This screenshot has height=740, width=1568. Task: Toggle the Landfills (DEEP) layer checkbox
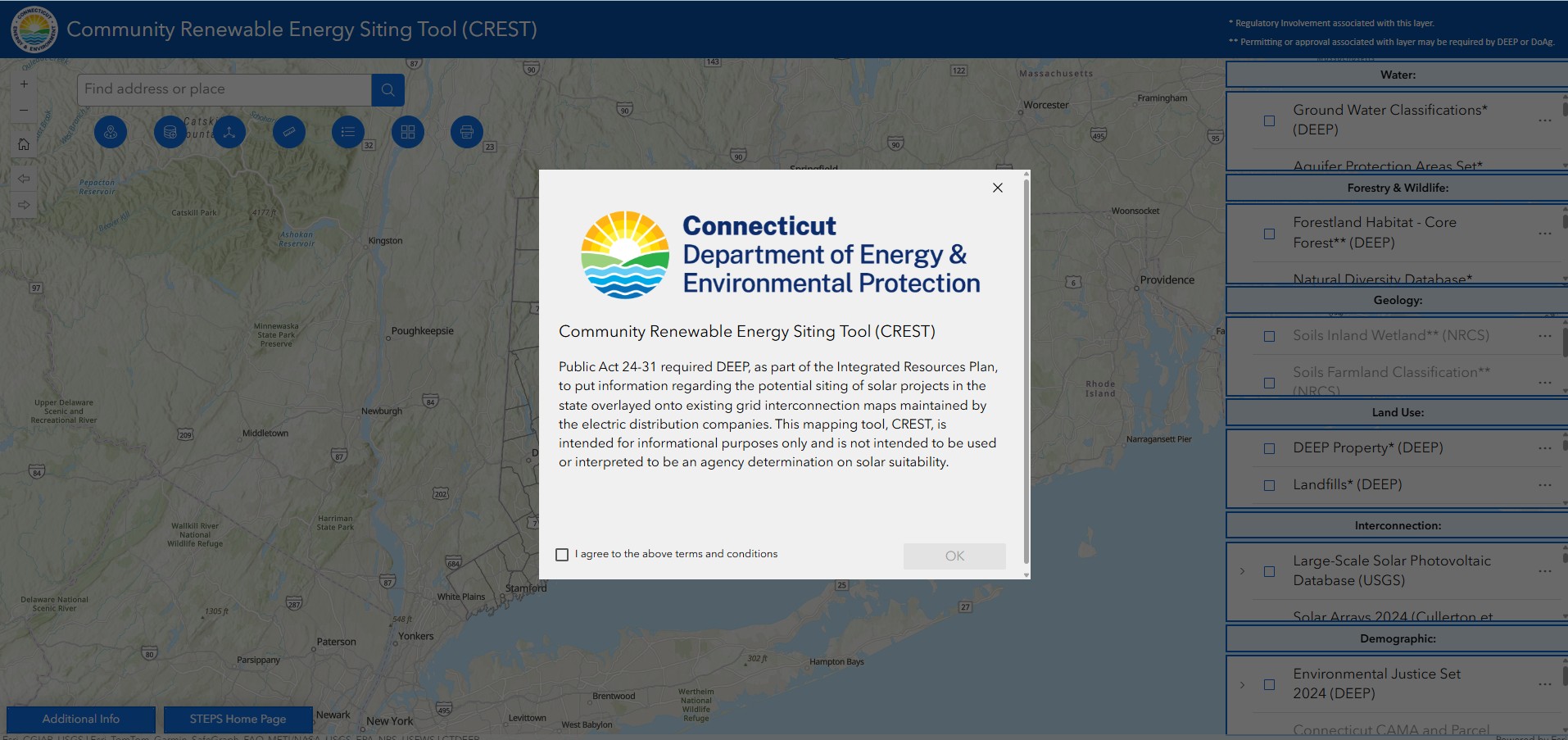(1269, 485)
